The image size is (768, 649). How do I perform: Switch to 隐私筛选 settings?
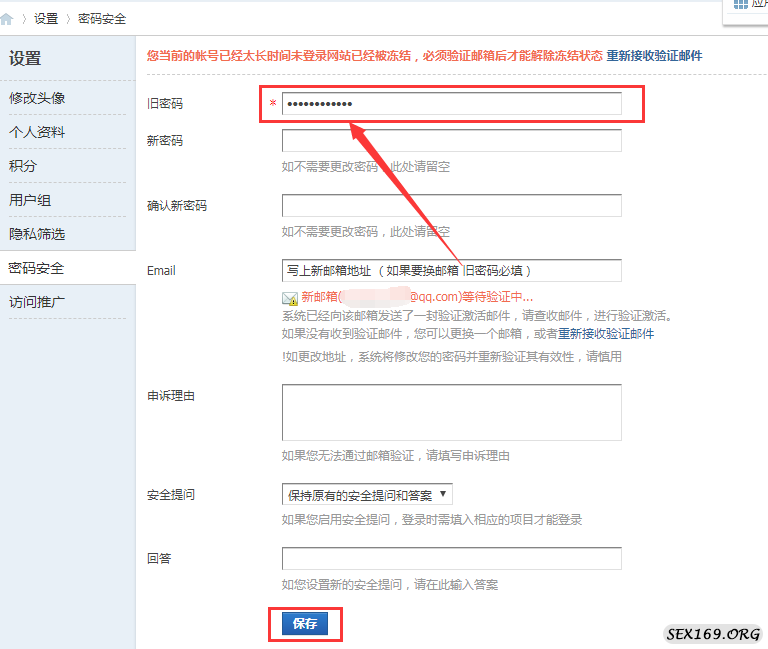point(37,234)
